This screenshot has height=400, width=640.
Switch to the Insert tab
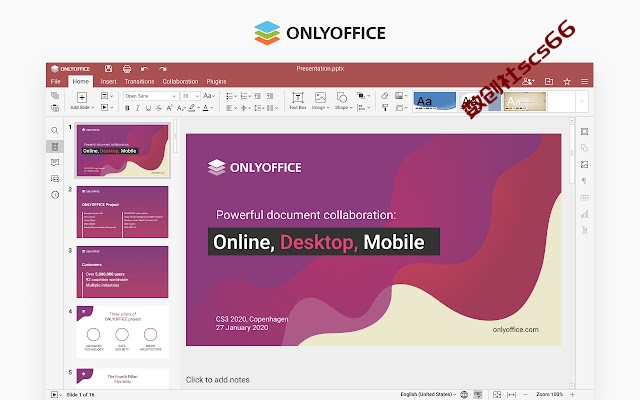click(x=109, y=82)
